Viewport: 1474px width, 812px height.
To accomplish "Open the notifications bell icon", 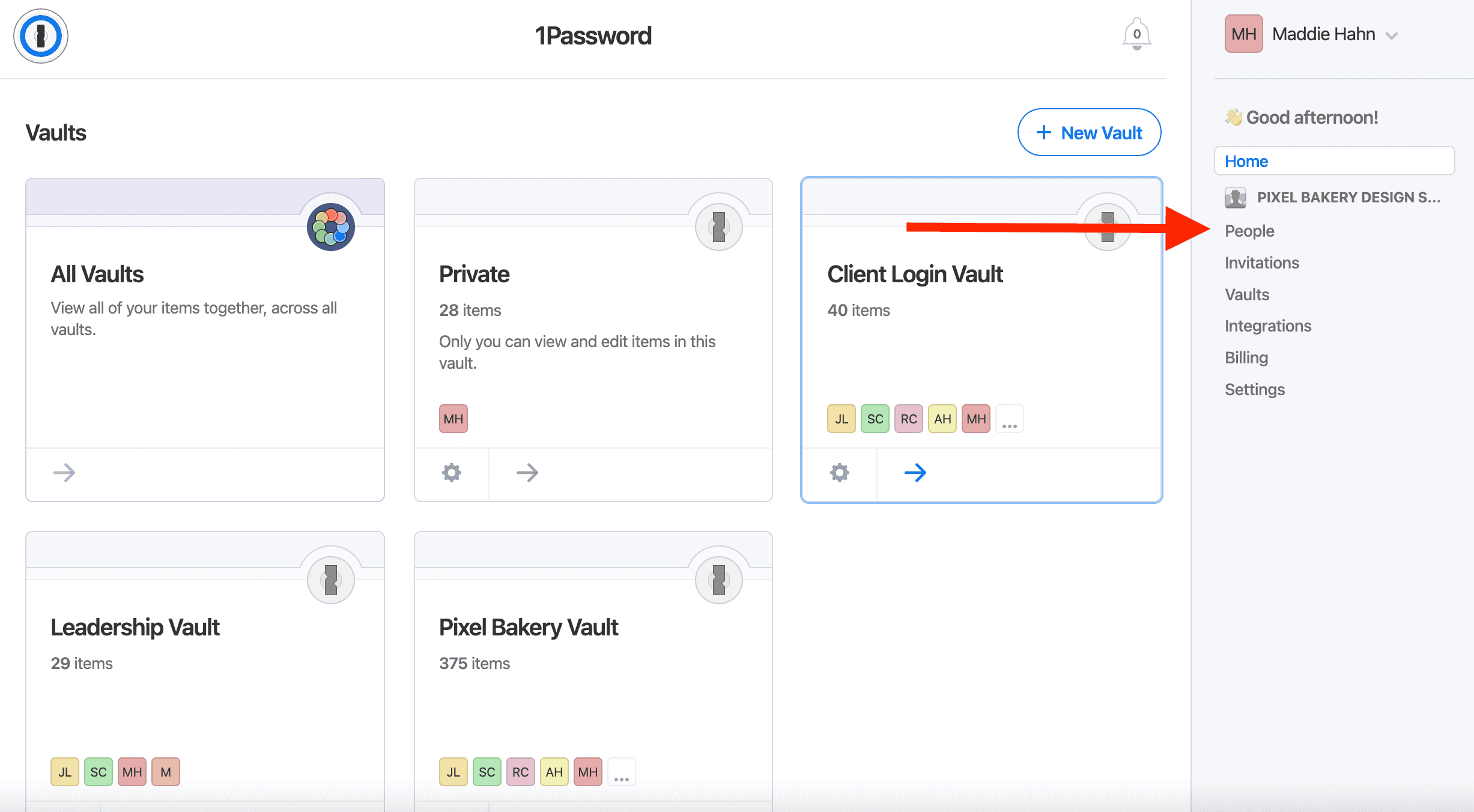I will [1136, 34].
